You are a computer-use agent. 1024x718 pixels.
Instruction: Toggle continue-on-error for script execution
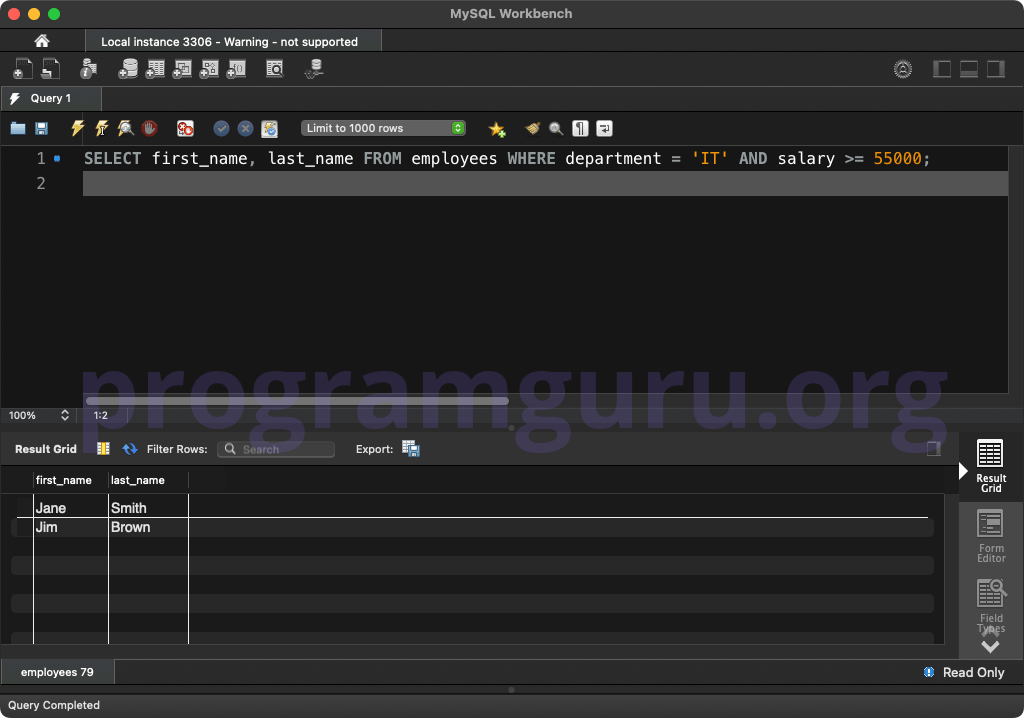pyautogui.click(x=185, y=128)
